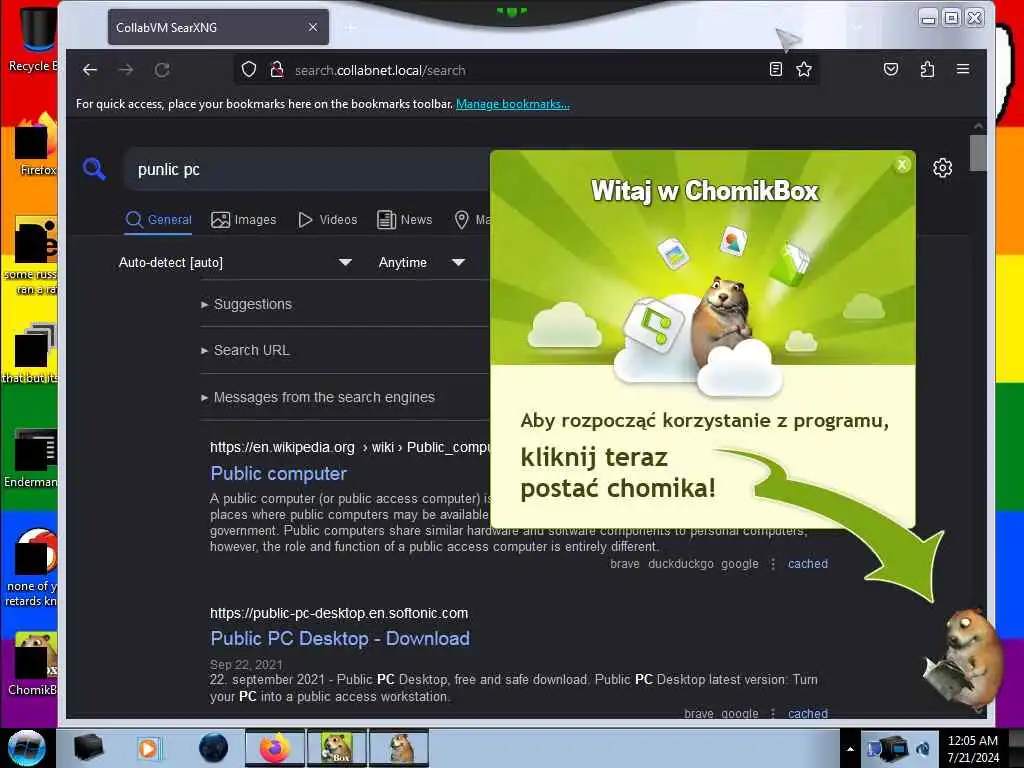Expand Messages from the search engines
1024x768 pixels.
coord(318,398)
